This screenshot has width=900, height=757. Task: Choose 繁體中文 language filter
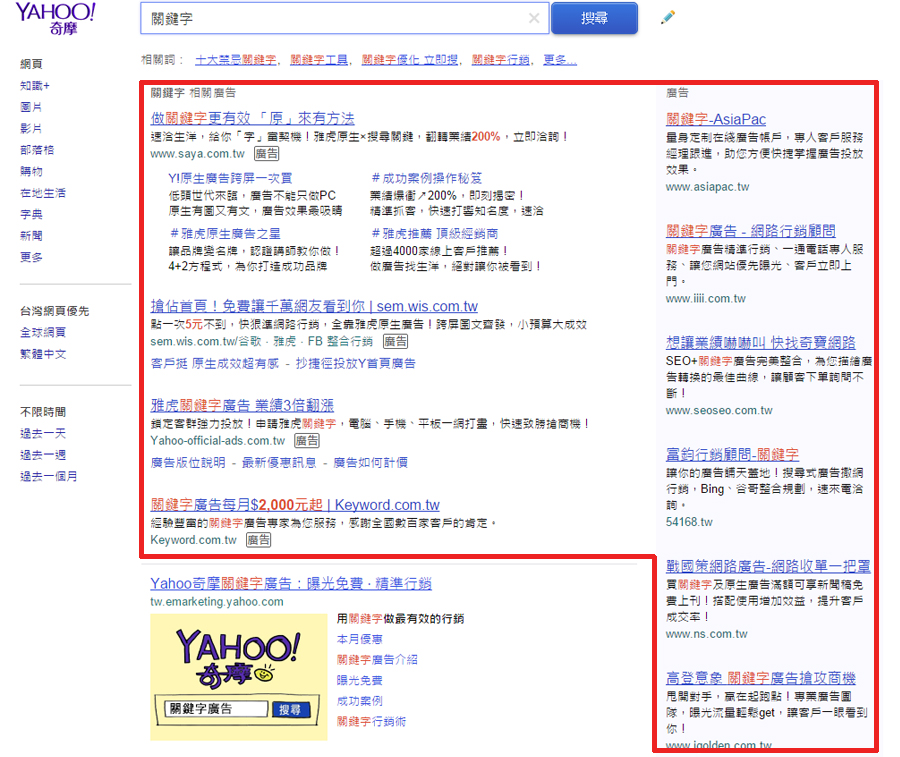43,354
